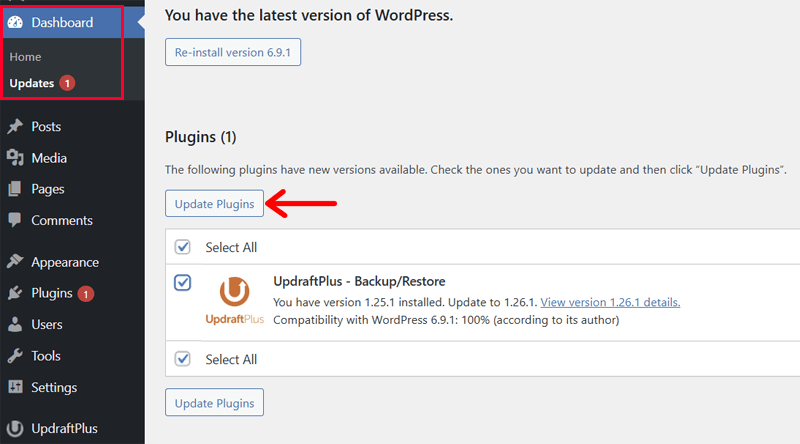Screen dimensions: 800x444
Task: Click the Plugins notification badge
Action: 86,293
